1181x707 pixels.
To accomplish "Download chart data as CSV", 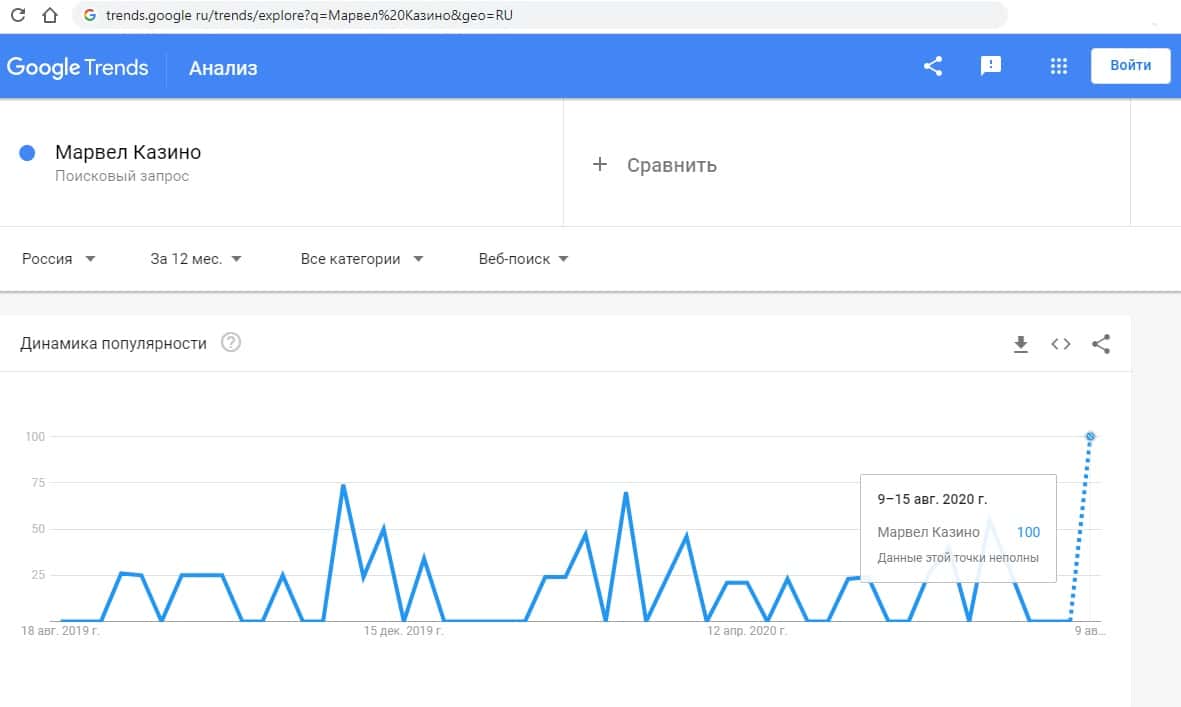I will pos(1020,344).
